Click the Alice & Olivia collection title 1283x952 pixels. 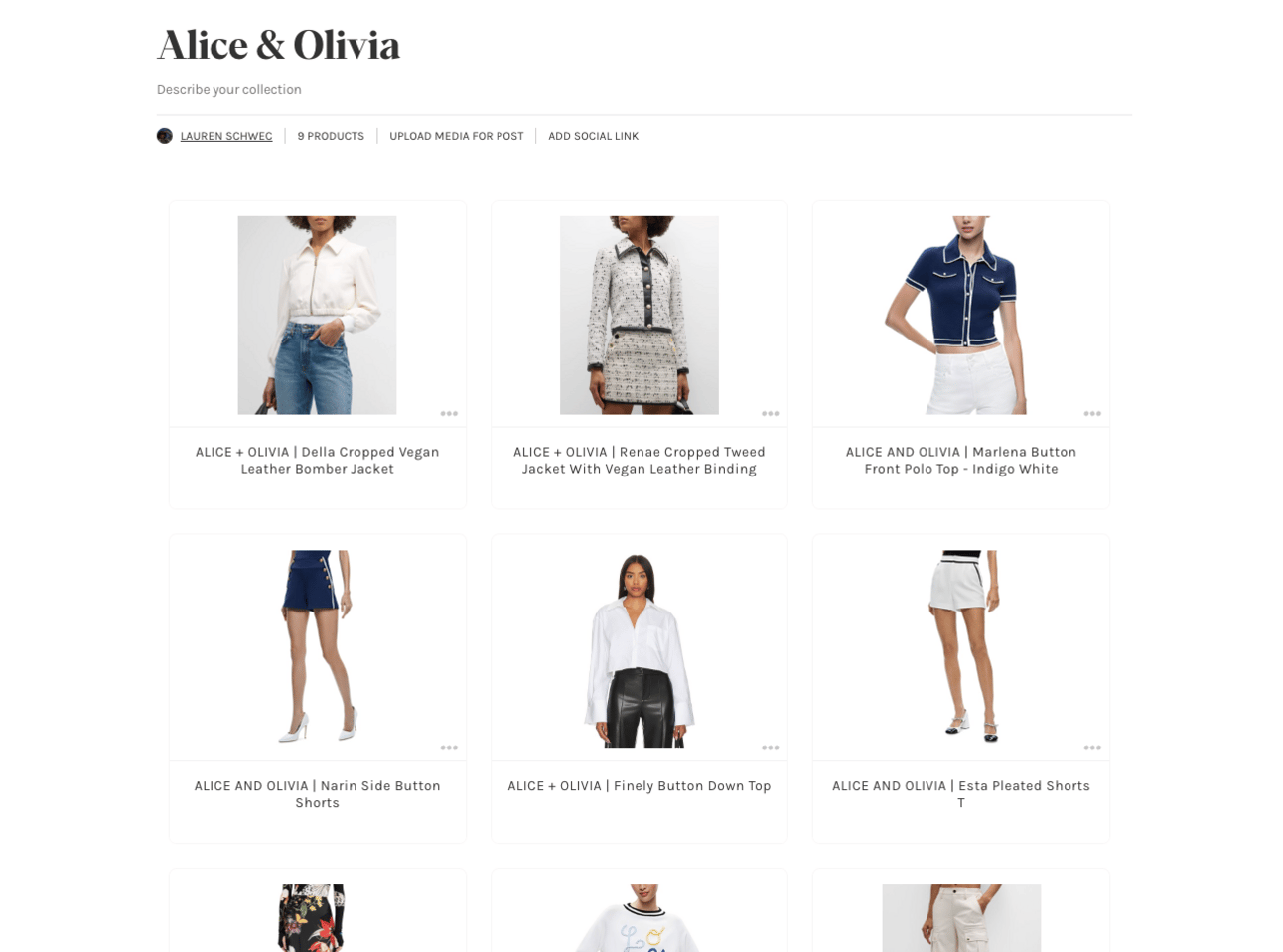click(279, 45)
